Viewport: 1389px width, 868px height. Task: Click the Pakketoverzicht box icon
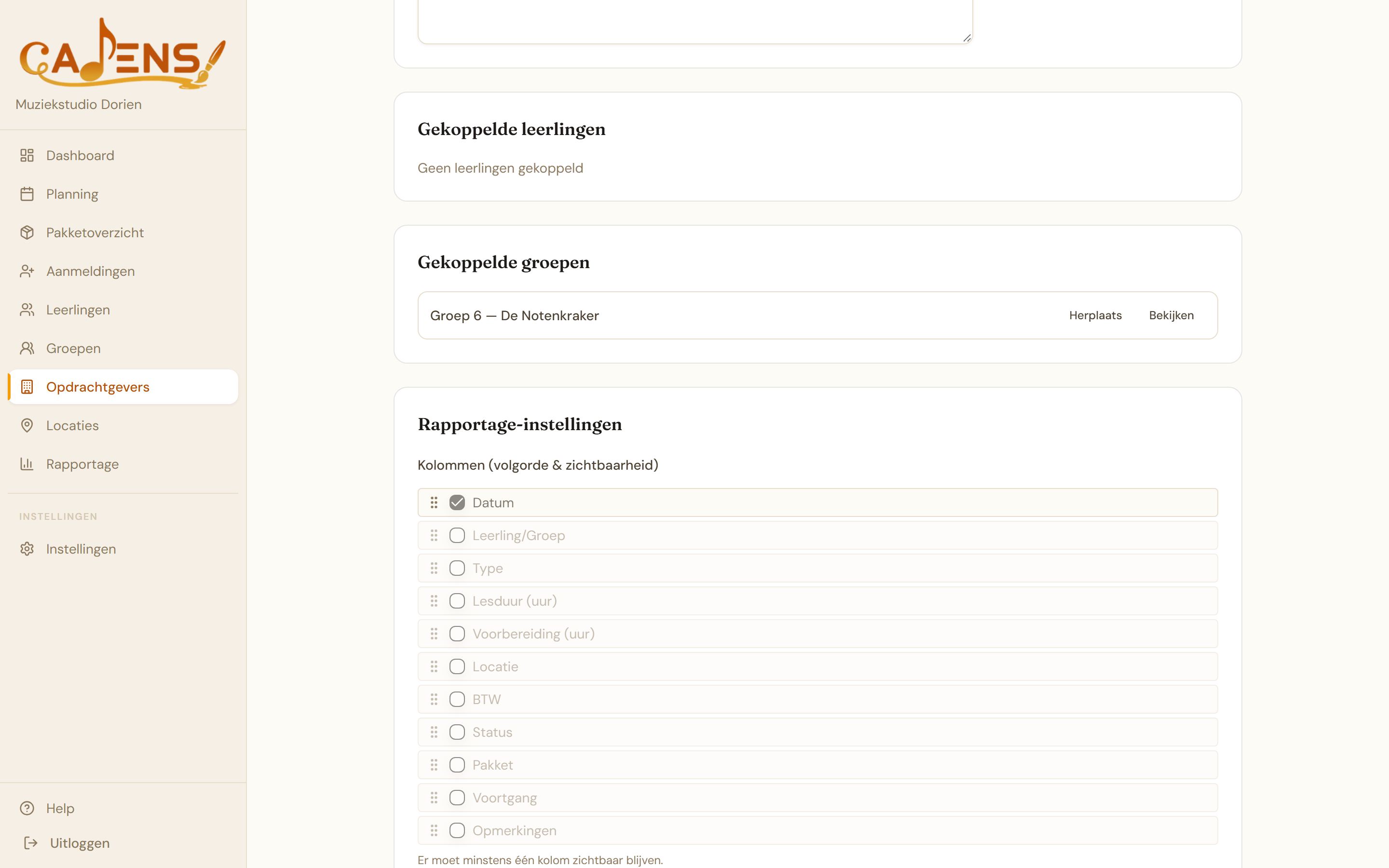(x=27, y=232)
